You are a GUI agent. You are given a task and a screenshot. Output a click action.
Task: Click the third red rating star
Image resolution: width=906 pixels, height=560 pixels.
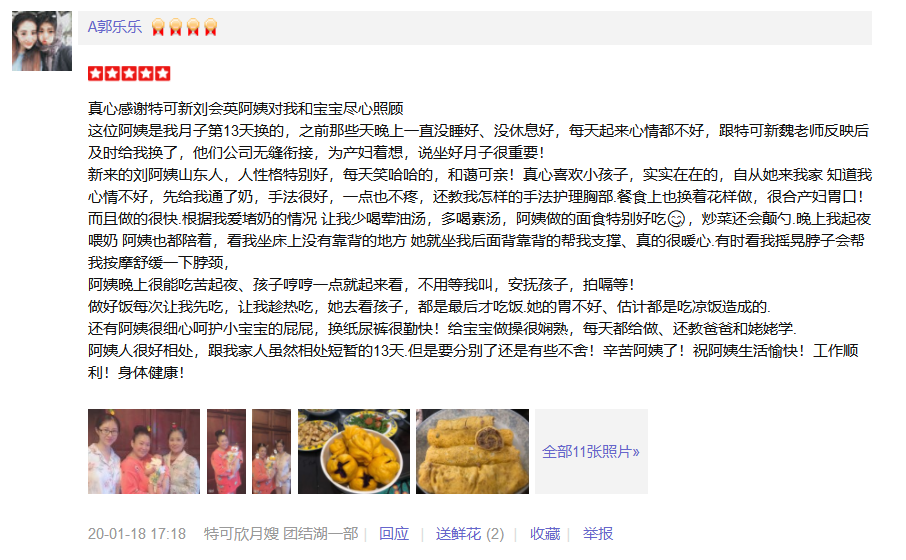pyautogui.click(x=129, y=73)
